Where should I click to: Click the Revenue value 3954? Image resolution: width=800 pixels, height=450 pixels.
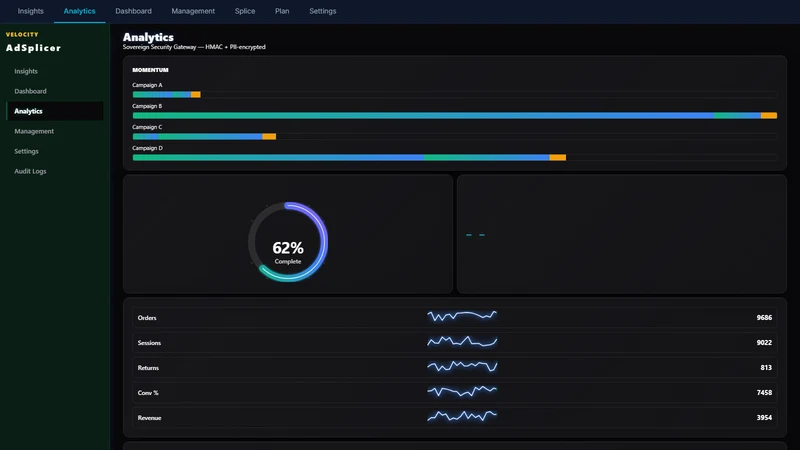(x=764, y=417)
